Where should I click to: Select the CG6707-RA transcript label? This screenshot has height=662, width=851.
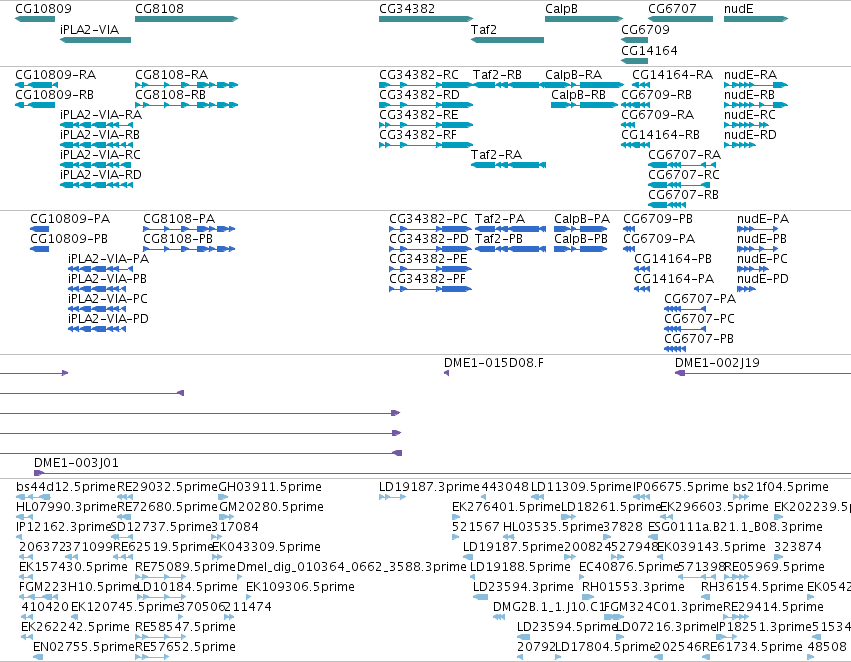pyautogui.click(x=684, y=155)
